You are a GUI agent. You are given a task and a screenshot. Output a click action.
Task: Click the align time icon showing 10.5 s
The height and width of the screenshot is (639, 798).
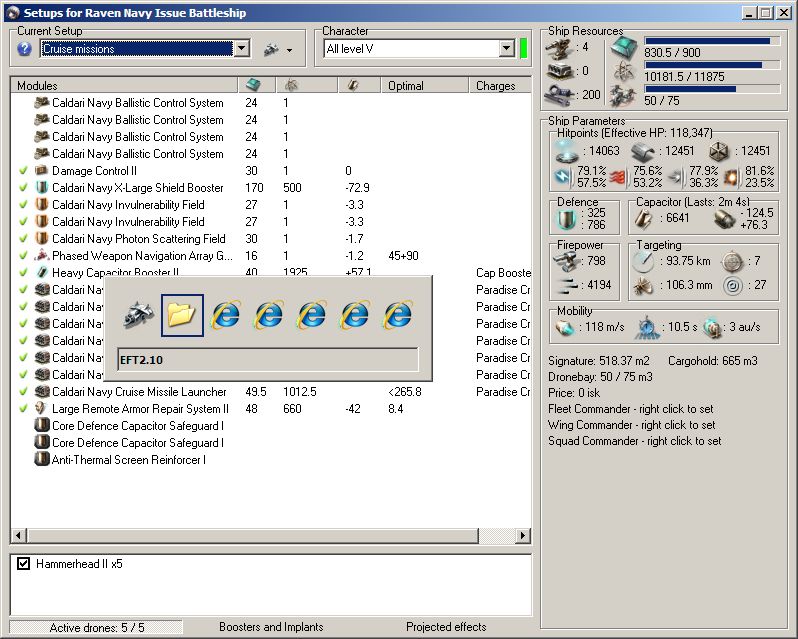tap(646, 327)
